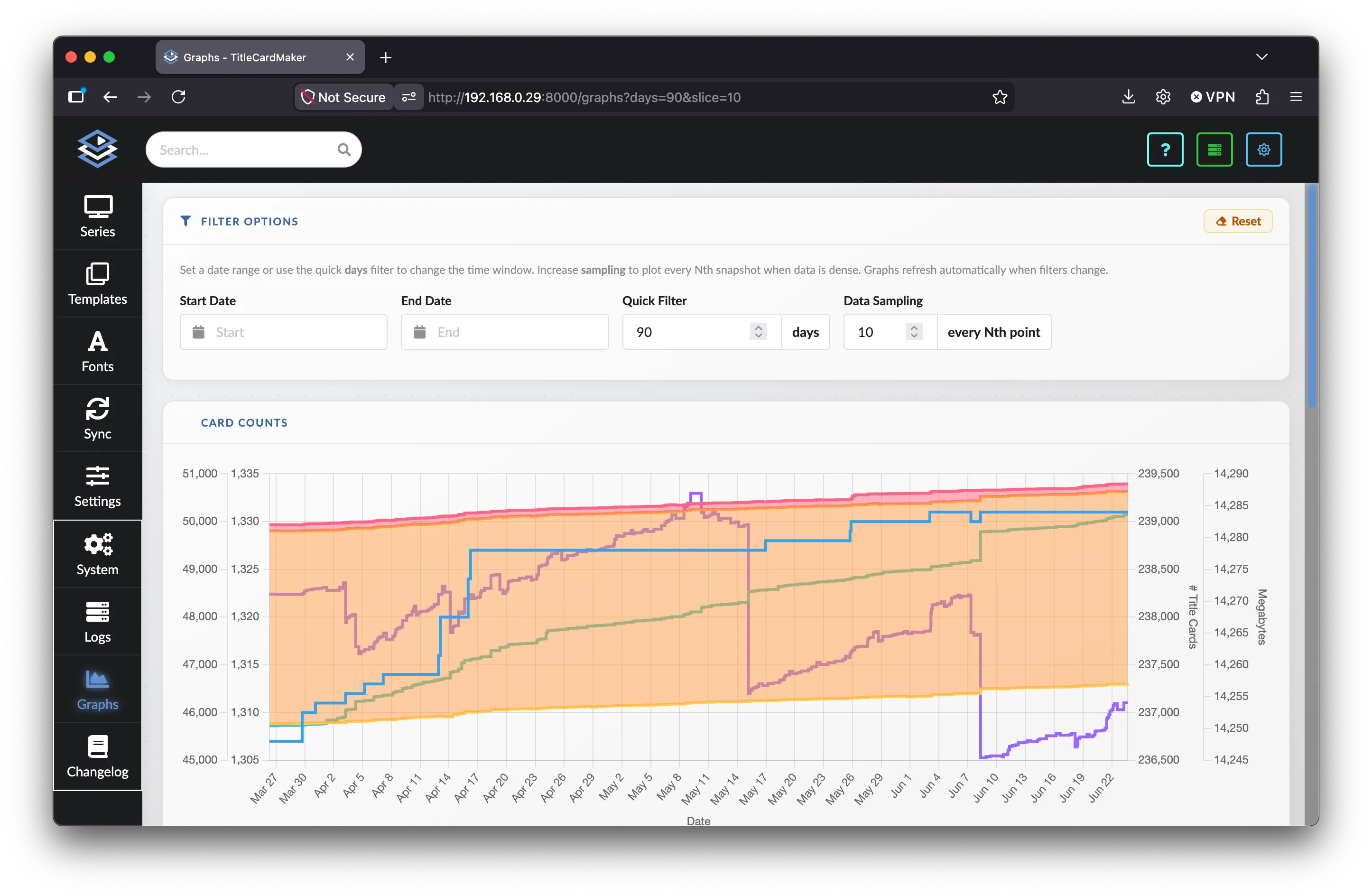Click the '# Title Cards' axis title
Viewport: 1372px width, 896px height.
tap(1193, 616)
